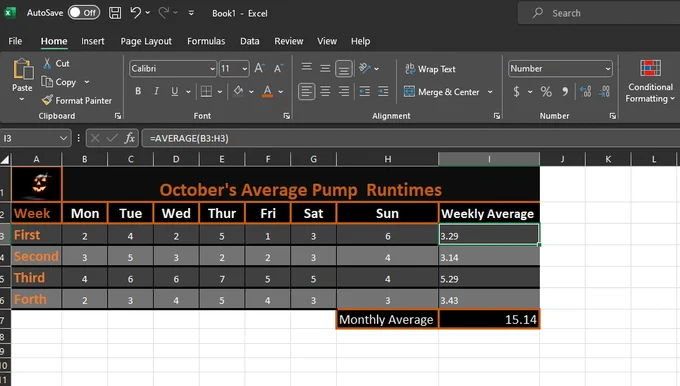Image resolution: width=680 pixels, height=386 pixels.
Task: Top align cell contents
Action: [307, 67]
